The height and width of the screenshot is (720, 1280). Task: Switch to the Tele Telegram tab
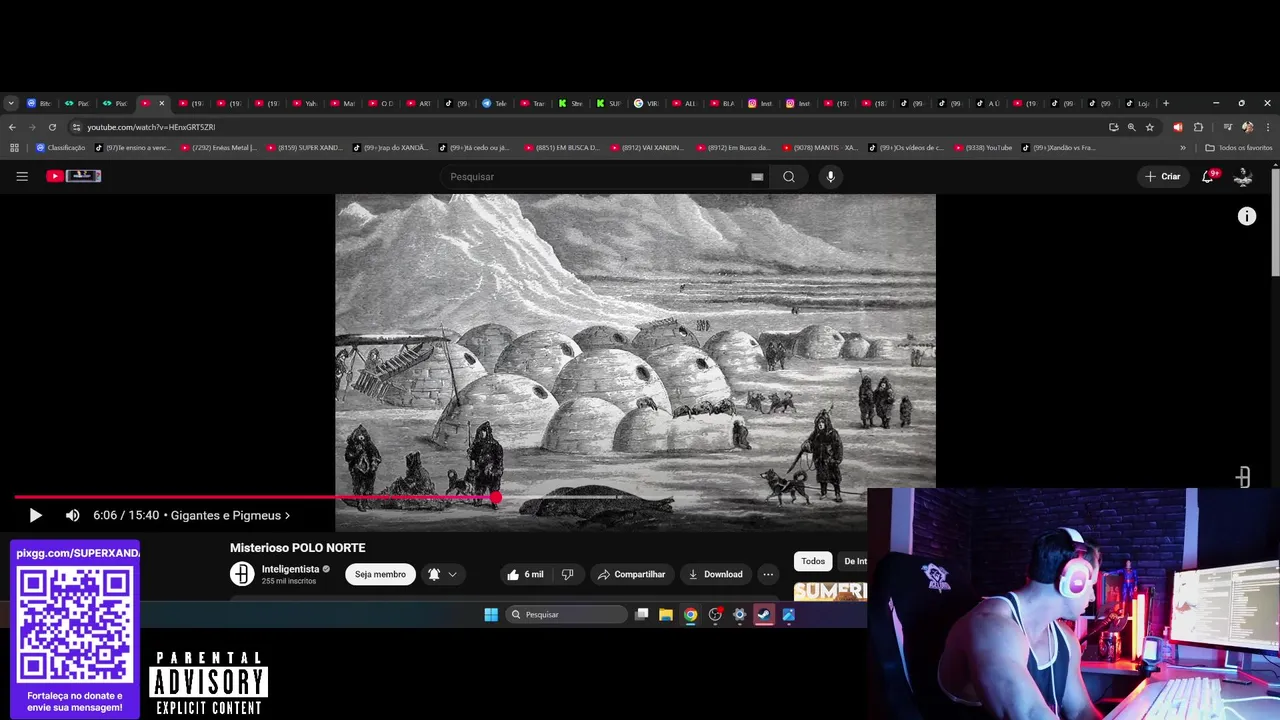[495, 103]
